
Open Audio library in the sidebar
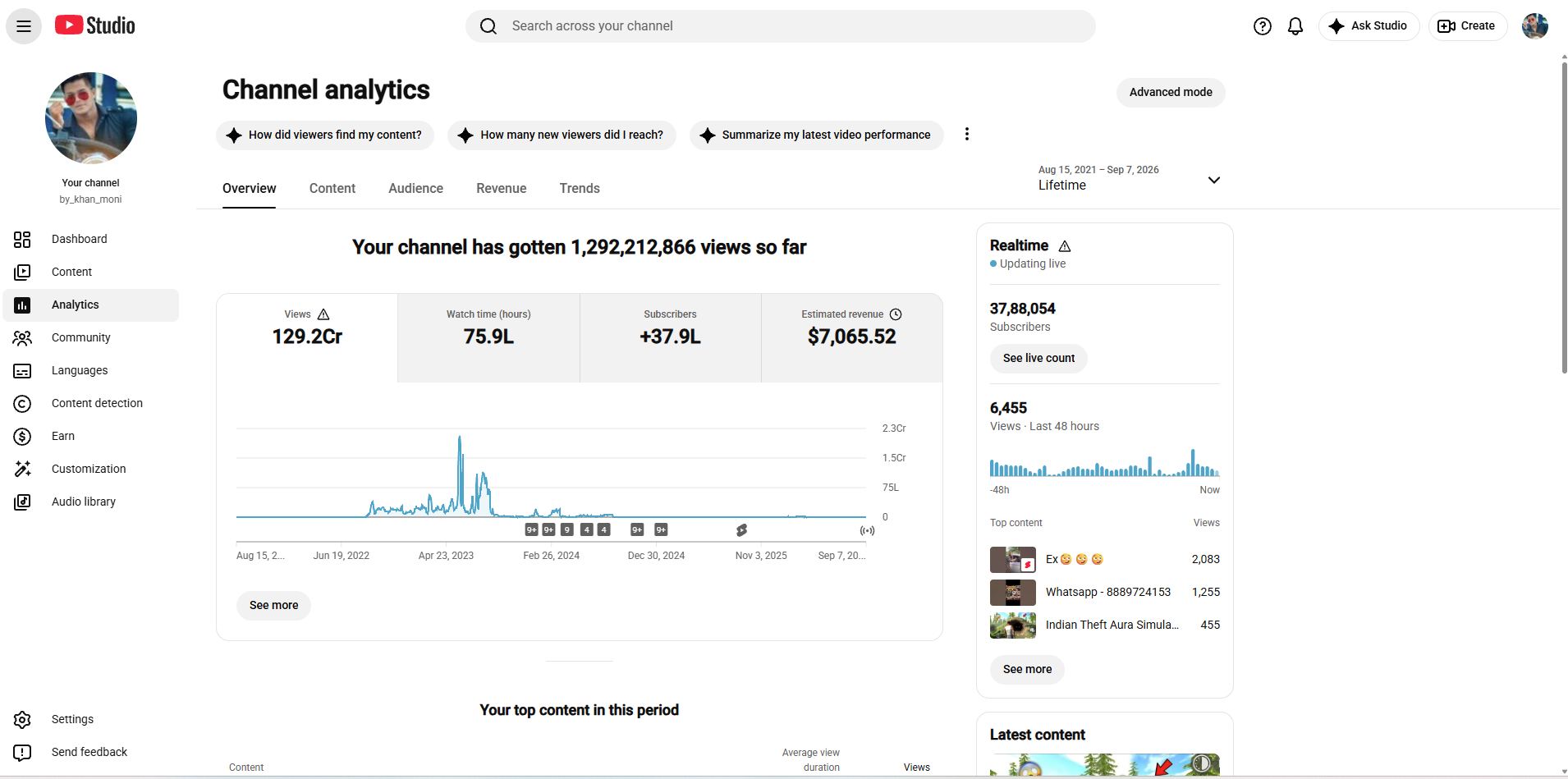(91, 502)
